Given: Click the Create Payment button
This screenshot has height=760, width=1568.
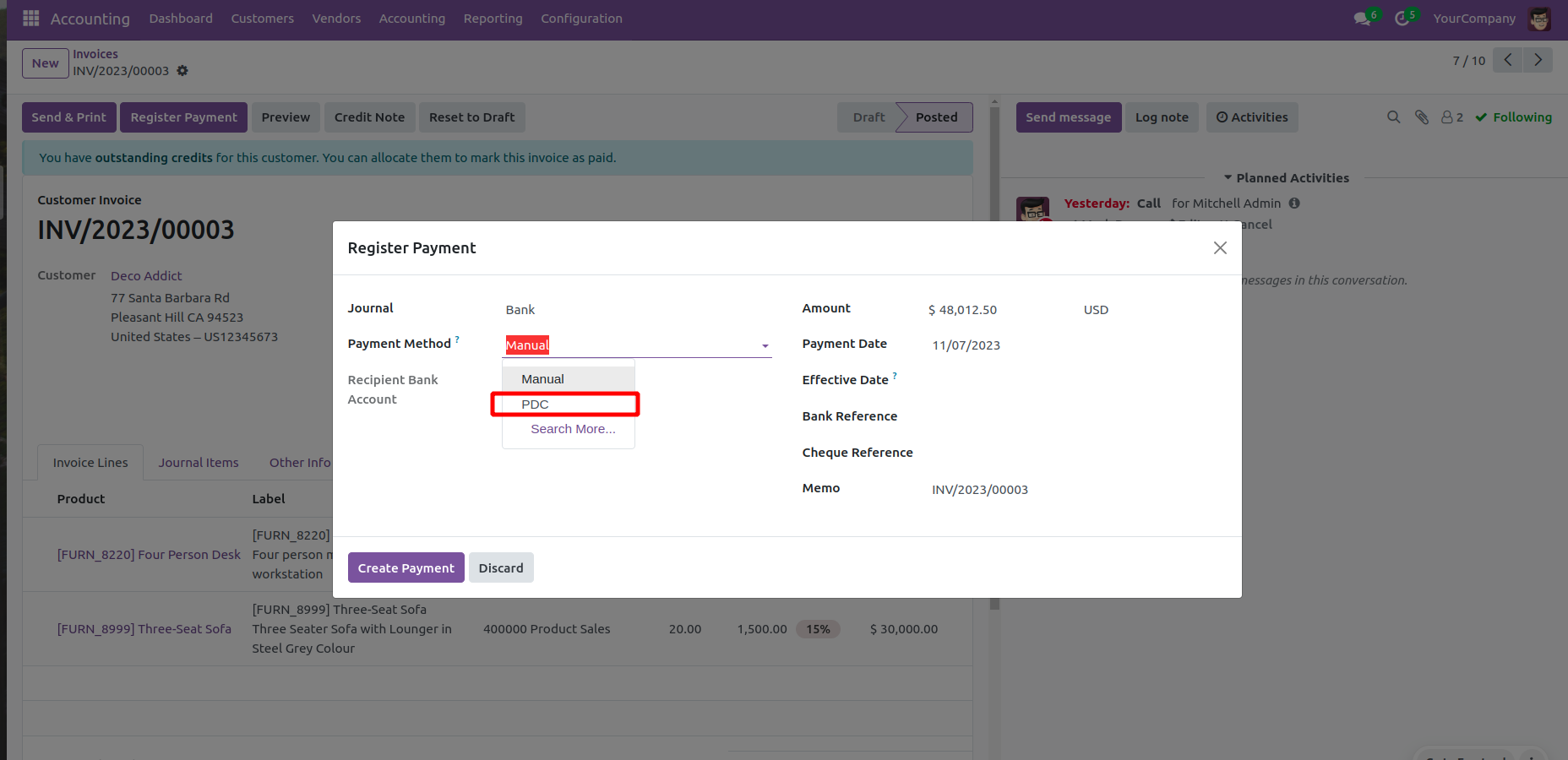Looking at the screenshot, I should [x=406, y=568].
